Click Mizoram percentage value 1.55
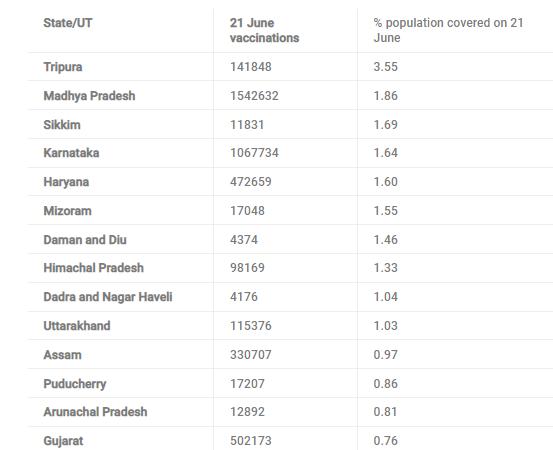553x450 pixels. tap(385, 211)
